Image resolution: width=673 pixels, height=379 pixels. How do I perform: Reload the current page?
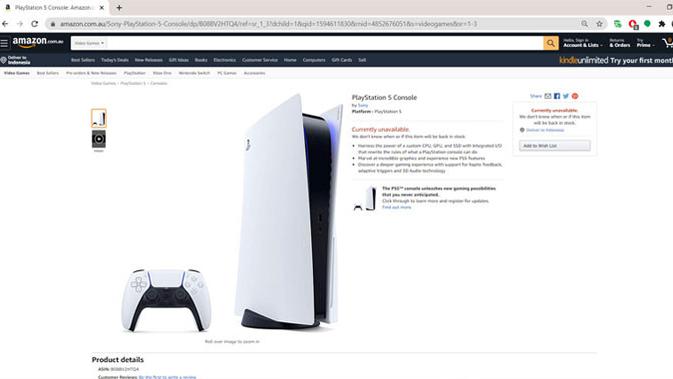(35, 24)
